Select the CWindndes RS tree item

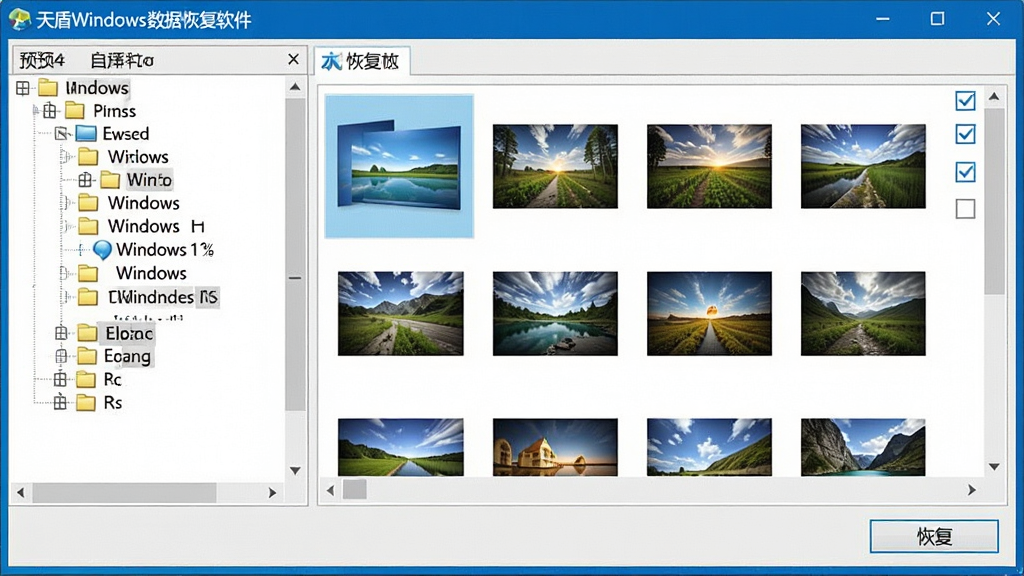tap(163, 297)
